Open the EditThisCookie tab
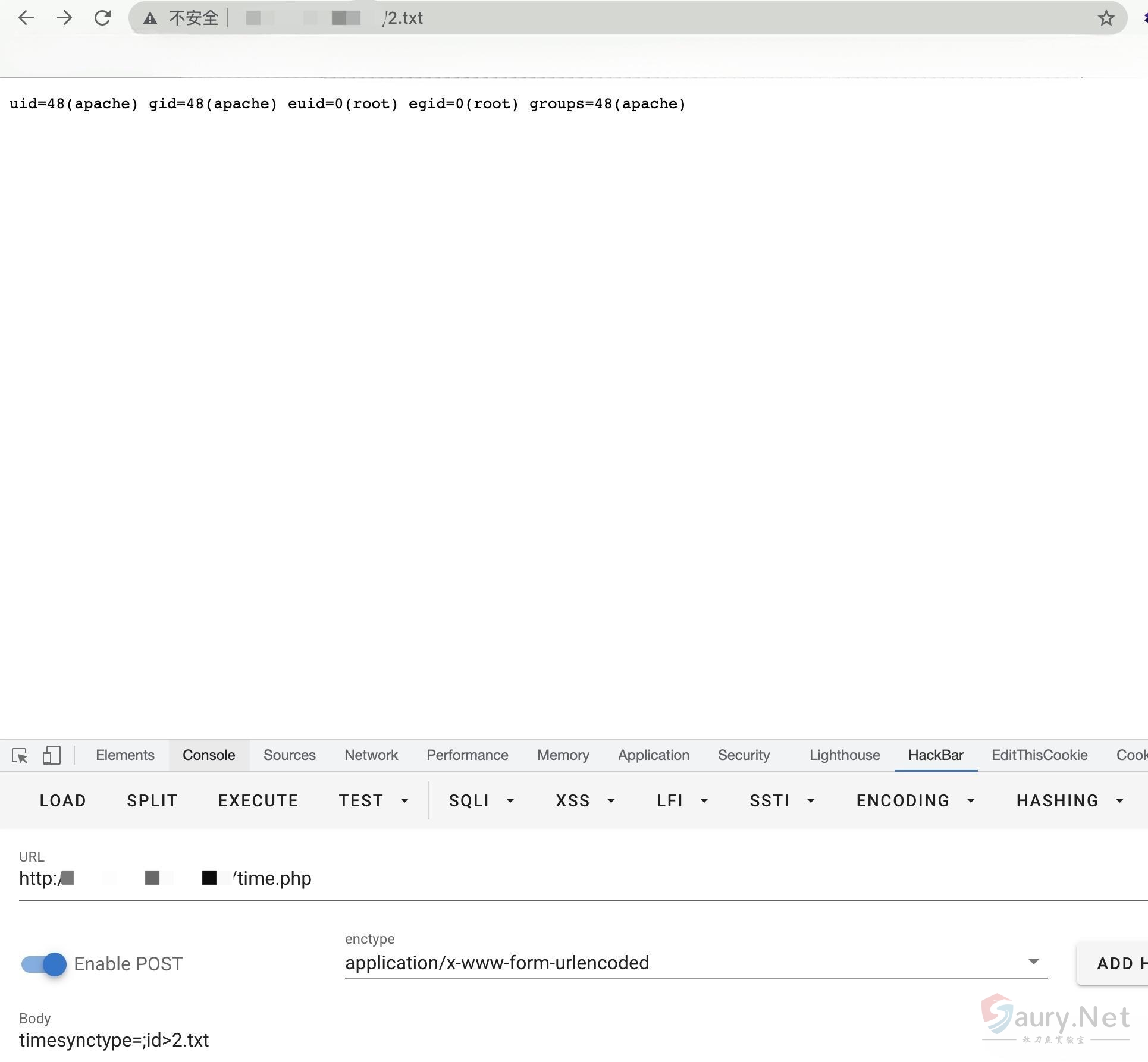This screenshot has height=1062, width=1148. [x=1039, y=755]
